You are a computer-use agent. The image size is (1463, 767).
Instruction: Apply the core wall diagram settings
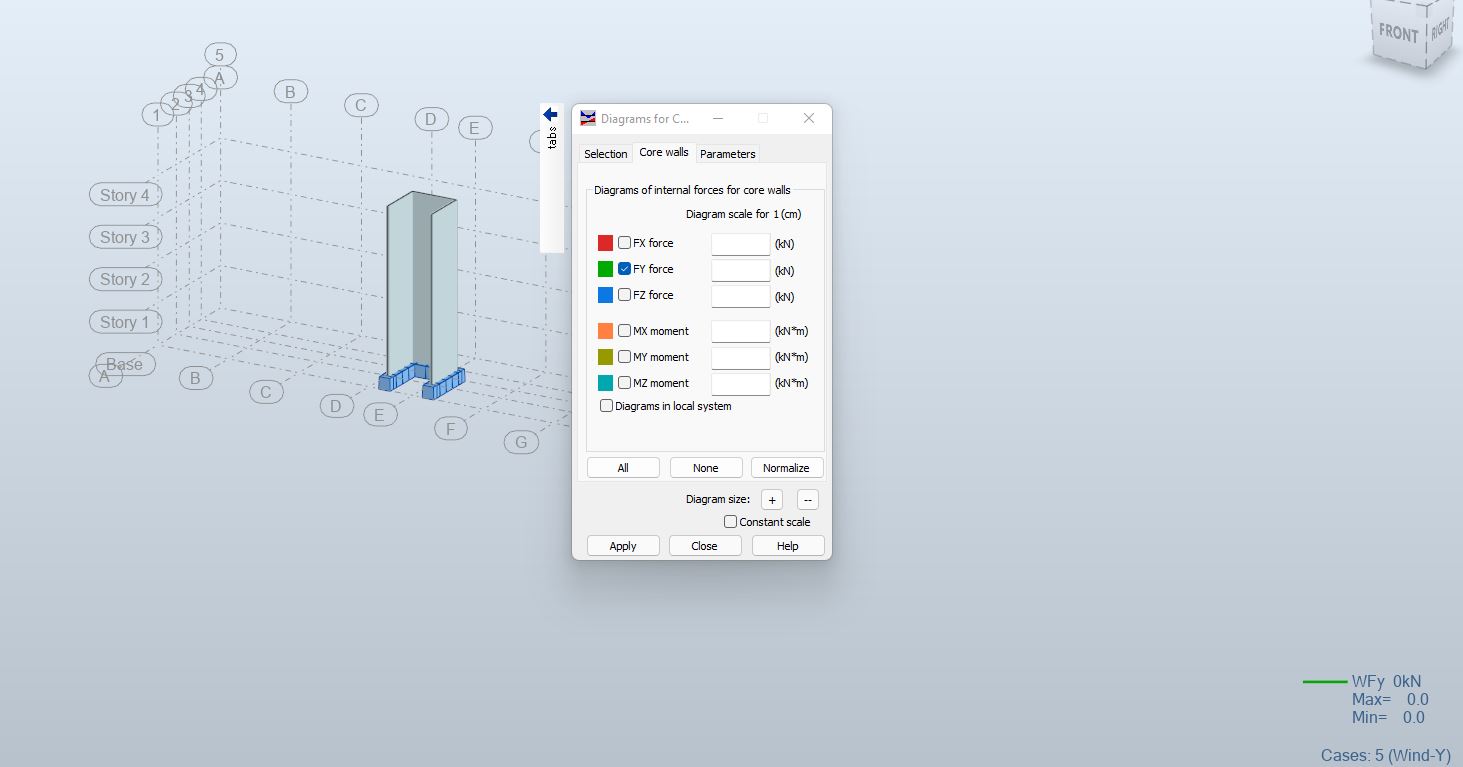622,545
